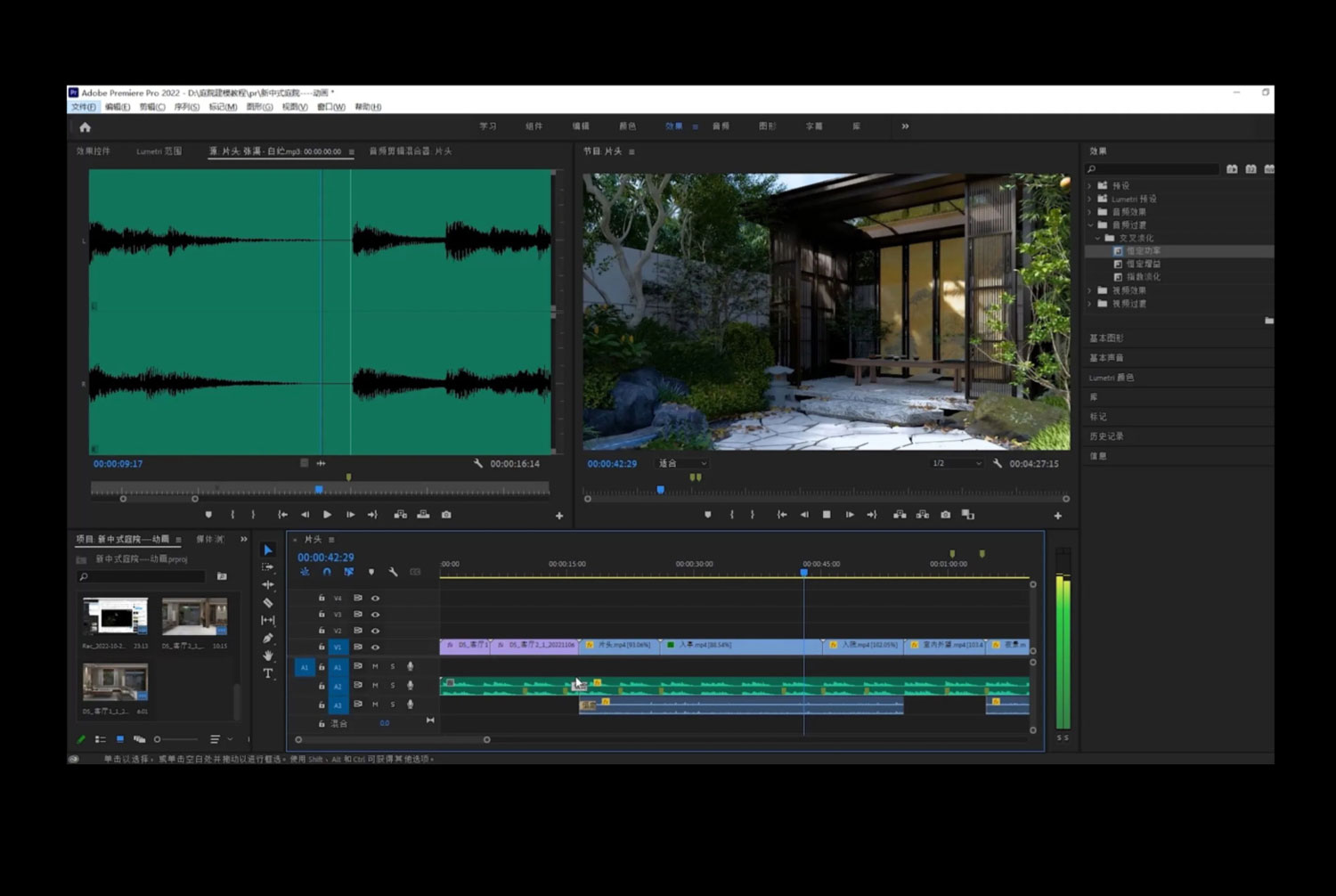The width and height of the screenshot is (1336, 896).
Task: Solo audio track A2
Action: (x=392, y=686)
